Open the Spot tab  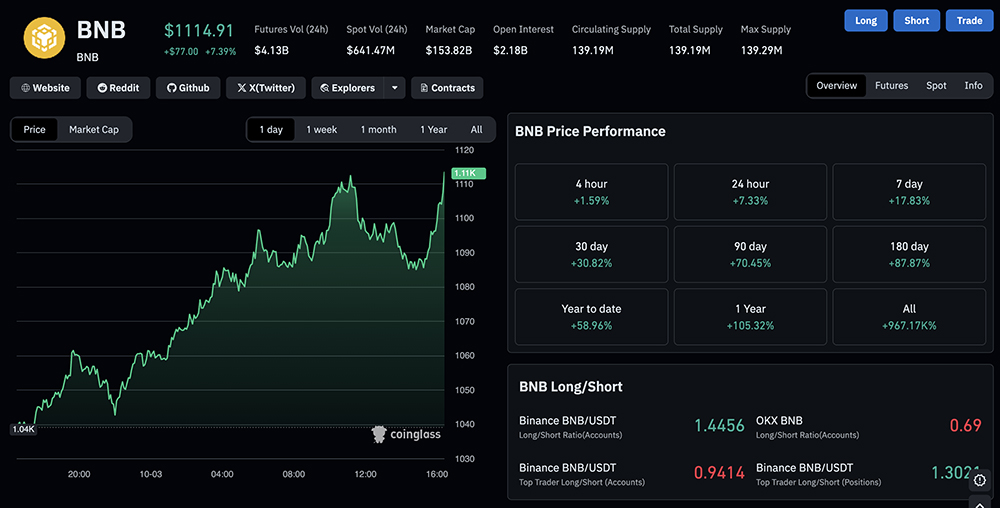point(936,86)
